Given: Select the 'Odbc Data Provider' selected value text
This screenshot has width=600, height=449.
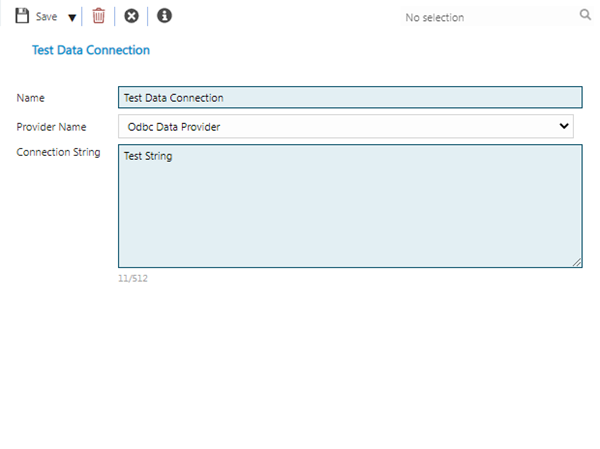Looking at the screenshot, I should tap(174, 127).
